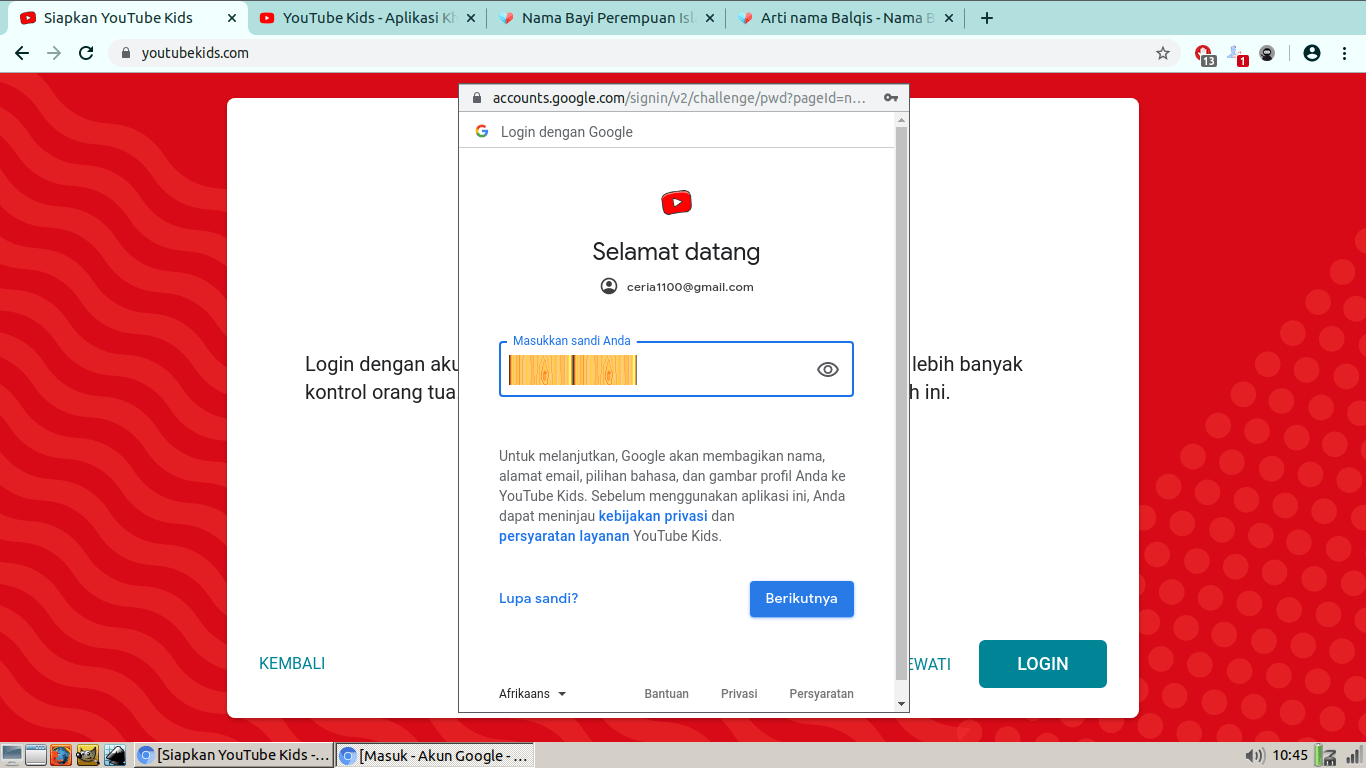Click the 10:45 clock in the taskbar
1366x768 pixels.
click(1290, 755)
